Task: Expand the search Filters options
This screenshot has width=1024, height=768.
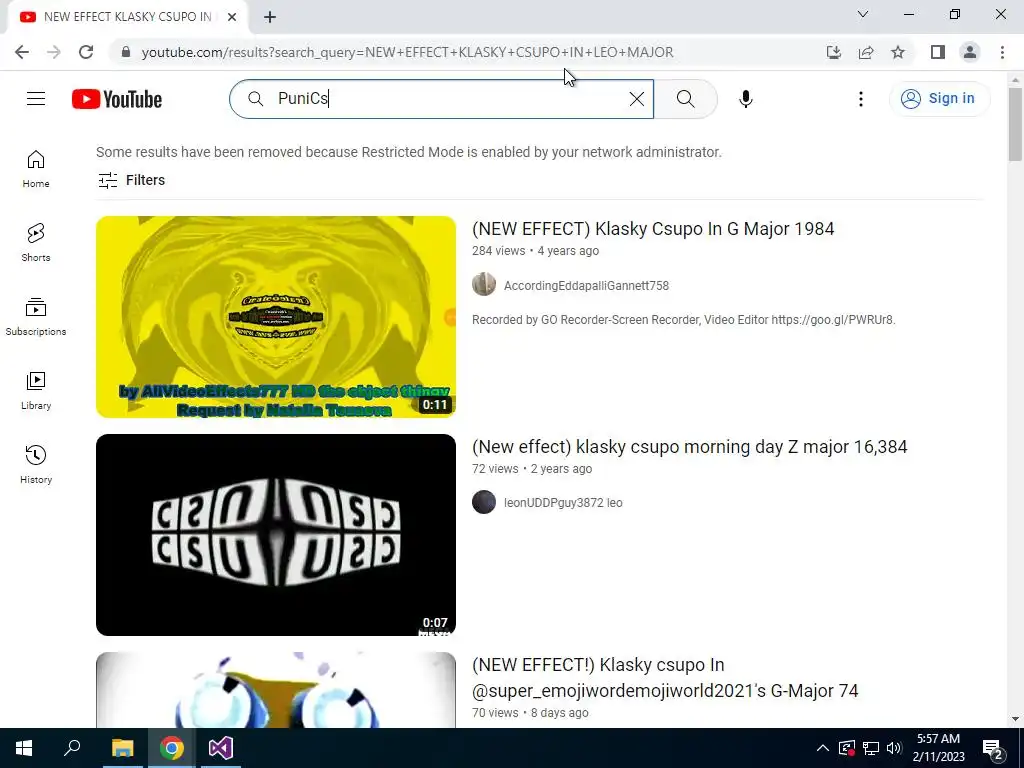Action: click(131, 180)
